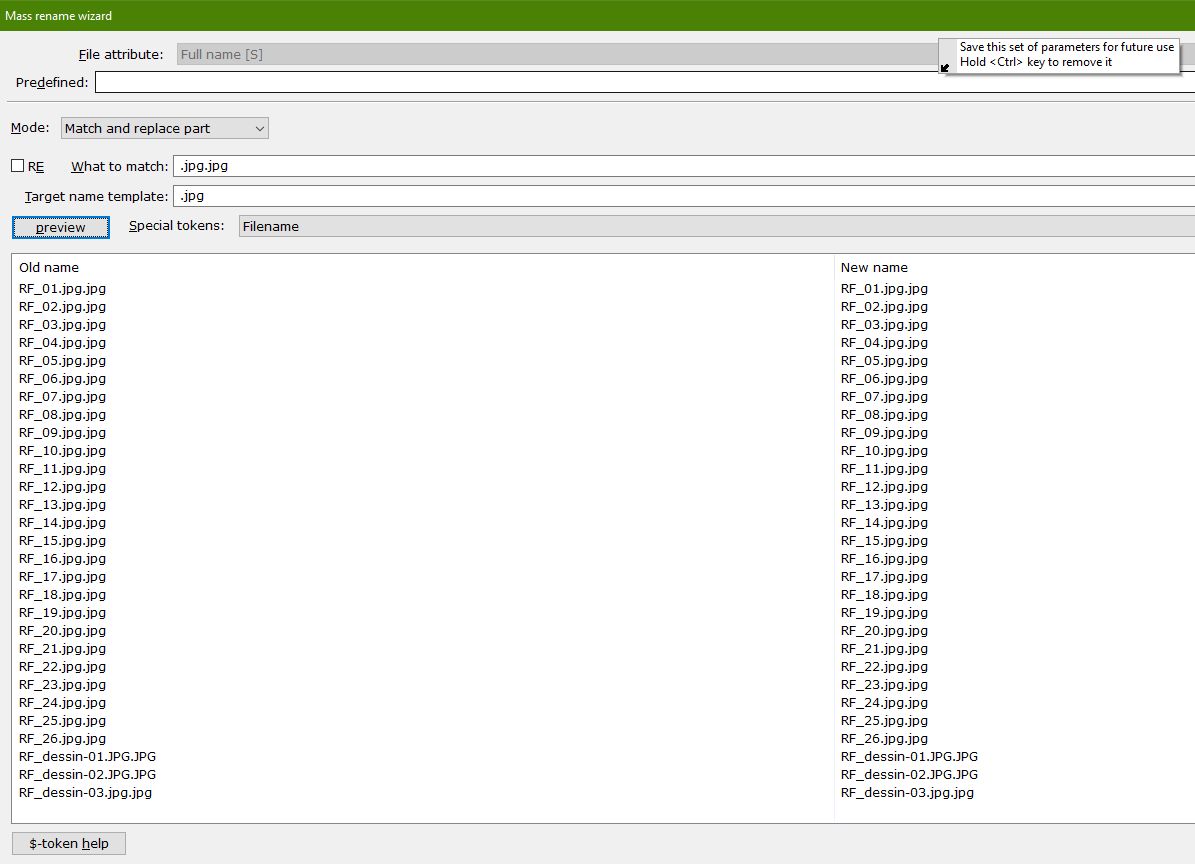Open the $-token help button
The height and width of the screenshot is (864, 1195).
pos(69,843)
